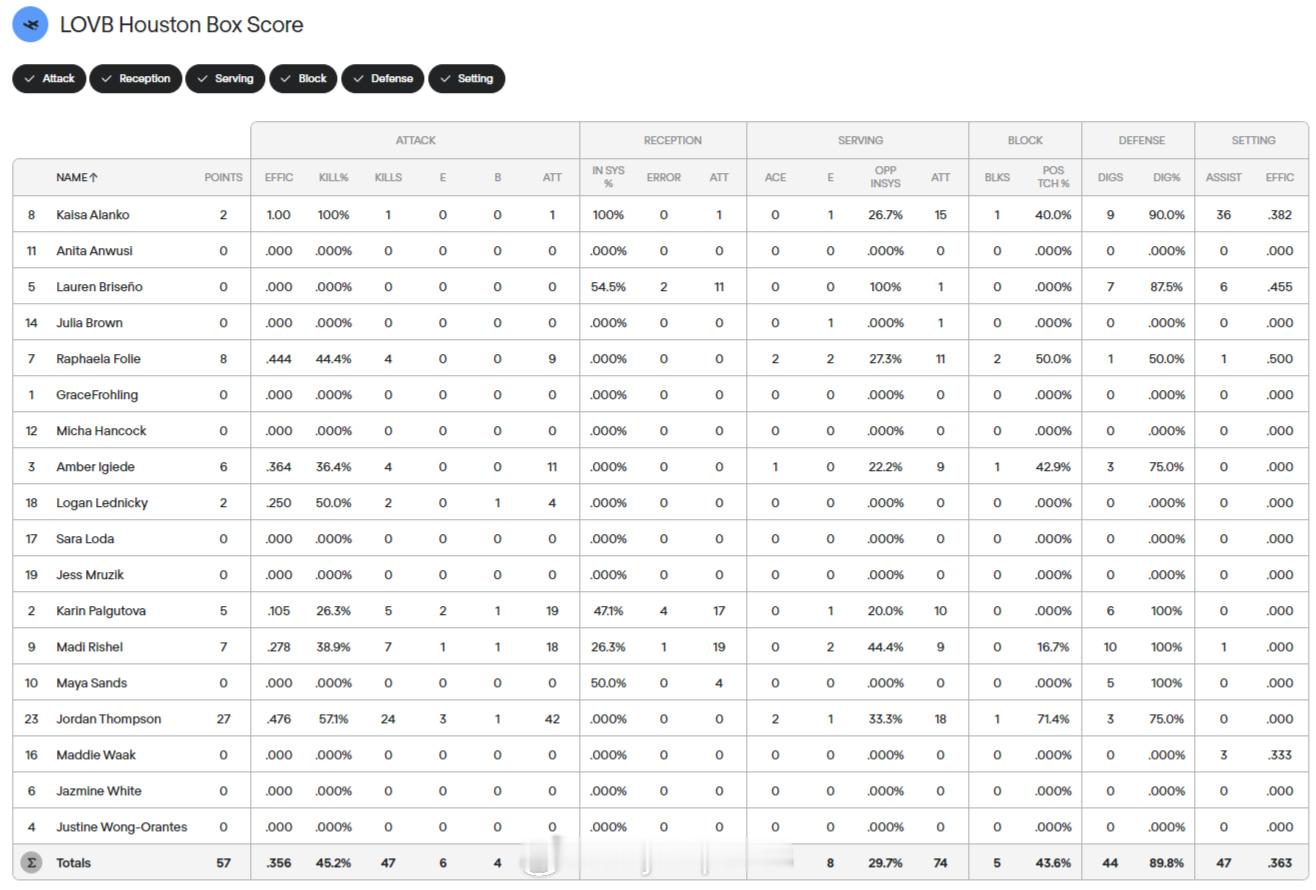The width and height of the screenshot is (1316, 890).
Task: Click Lauren Briseño's .455 setting efficiency
Action: (1279, 287)
